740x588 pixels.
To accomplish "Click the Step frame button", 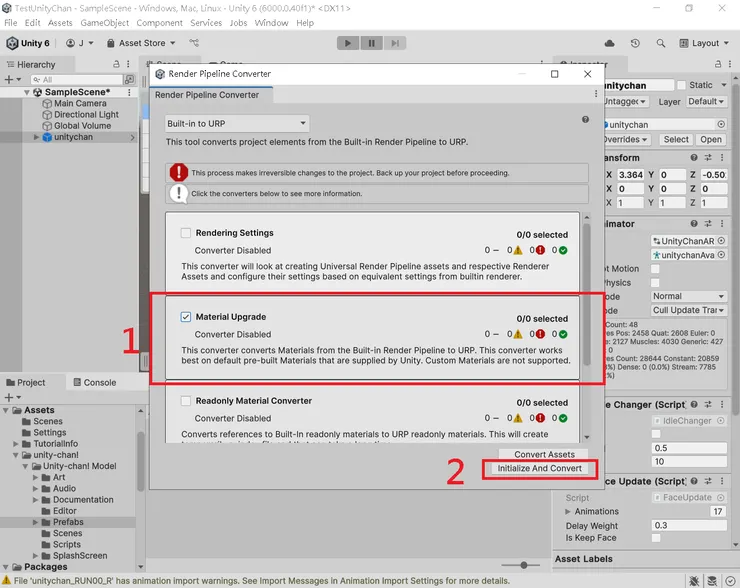I will [395, 43].
